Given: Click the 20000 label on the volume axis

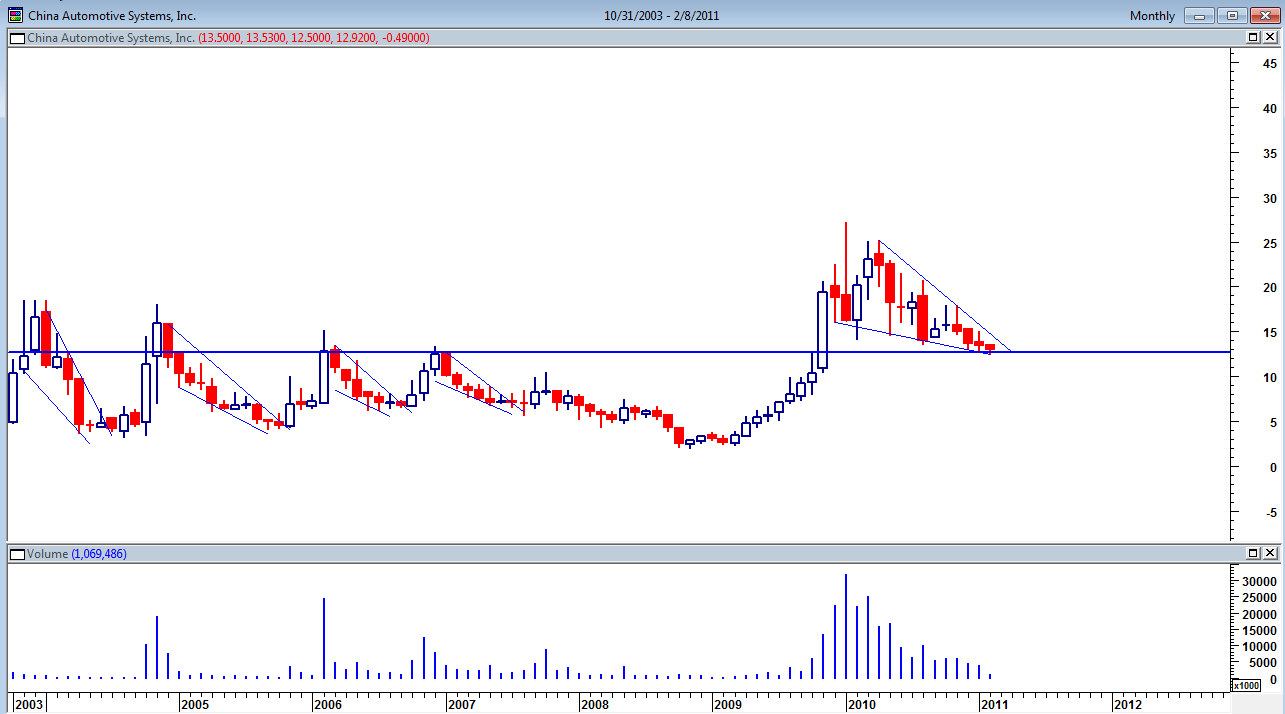Looking at the screenshot, I should (1259, 614).
